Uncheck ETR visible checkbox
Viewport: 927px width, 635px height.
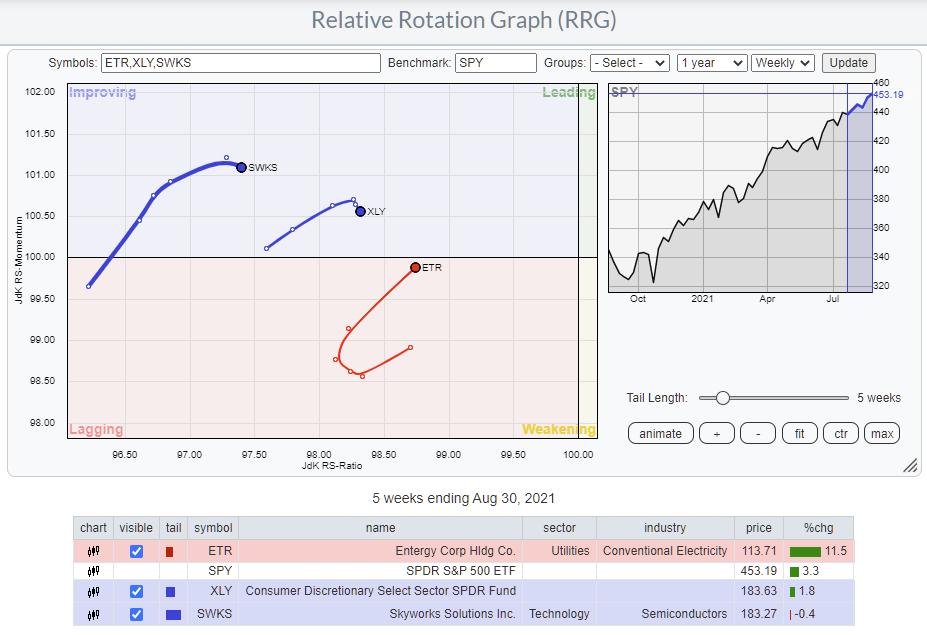click(136, 551)
